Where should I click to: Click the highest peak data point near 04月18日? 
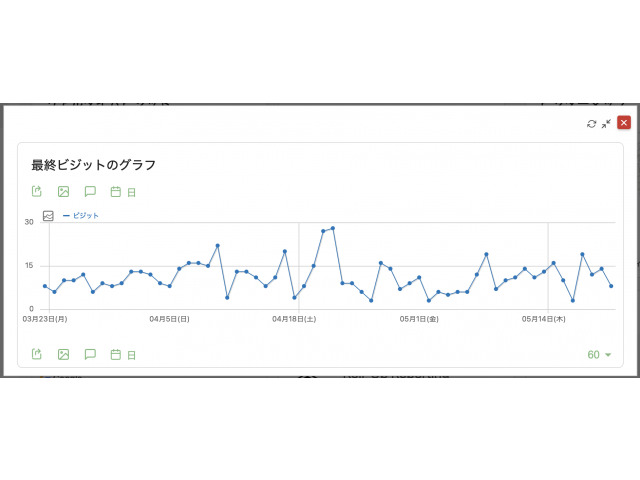pyautogui.click(x=333, y=228)
